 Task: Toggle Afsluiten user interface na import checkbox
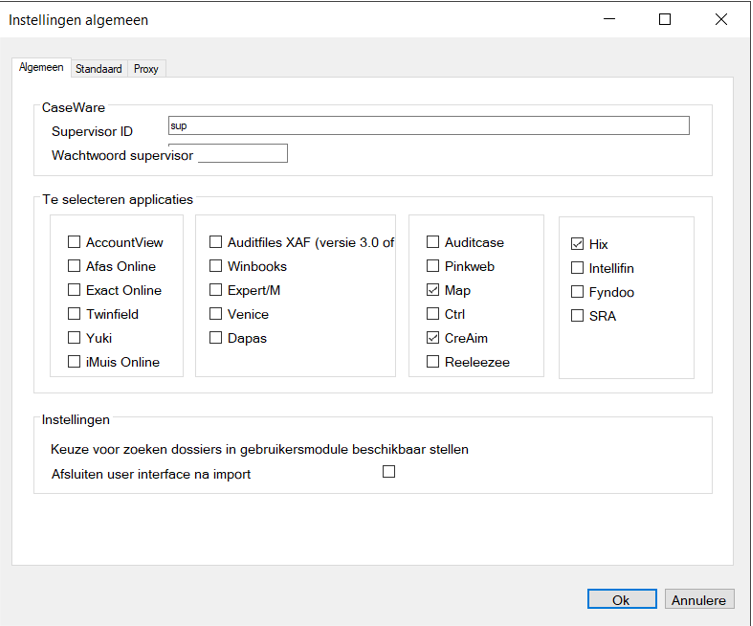pyautogui.click(x=389, y=471)
